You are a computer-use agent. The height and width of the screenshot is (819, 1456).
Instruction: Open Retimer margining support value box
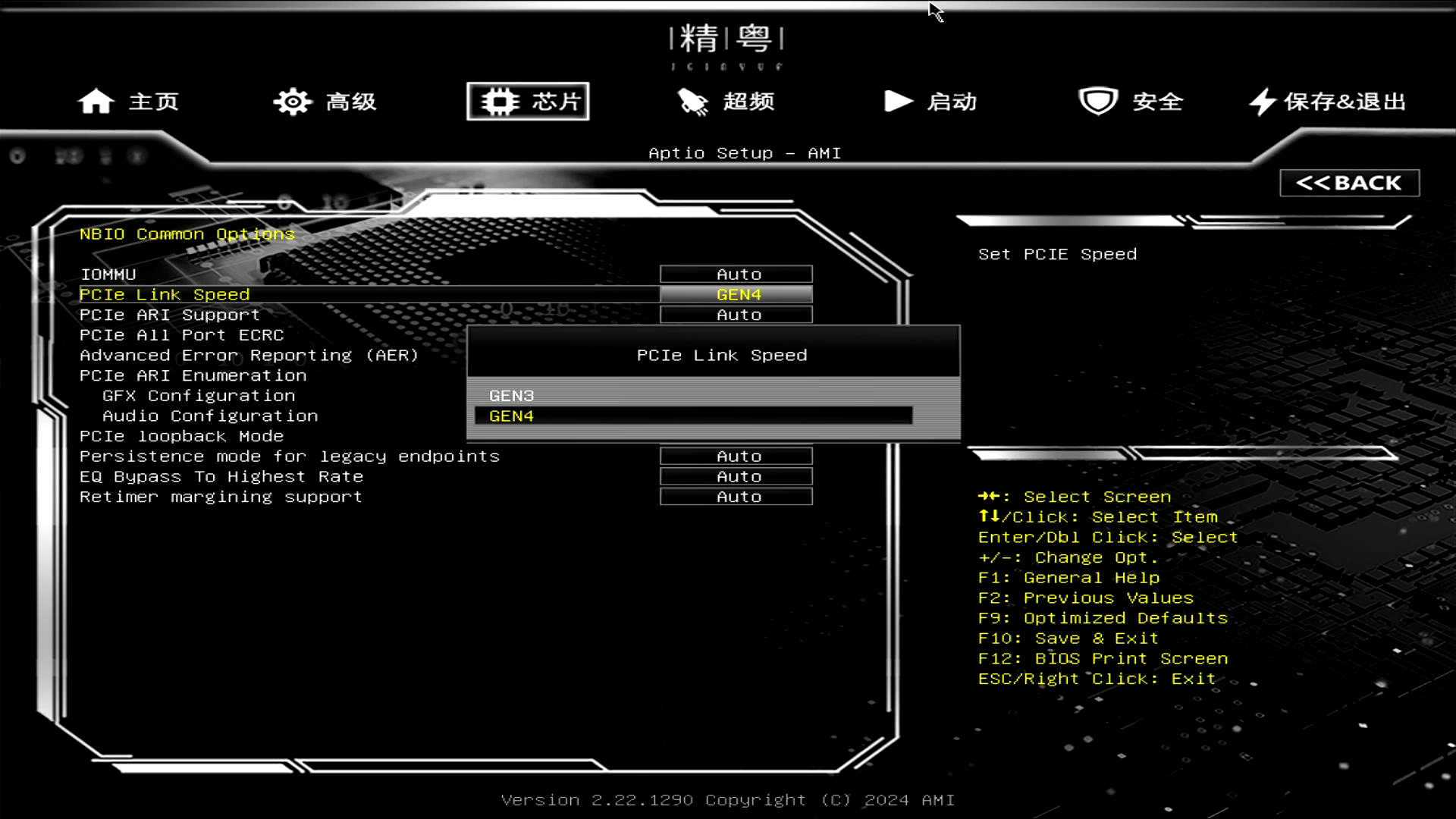736,497
